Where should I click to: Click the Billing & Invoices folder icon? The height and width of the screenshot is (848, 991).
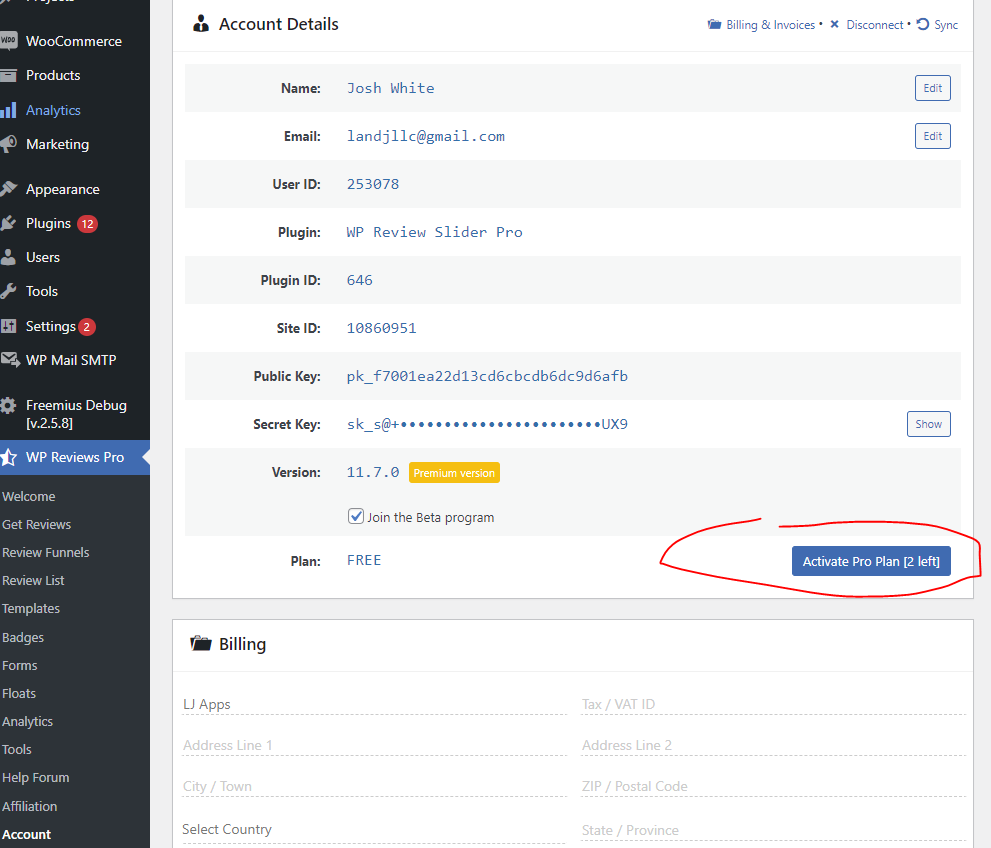click(x=714, y=25)
